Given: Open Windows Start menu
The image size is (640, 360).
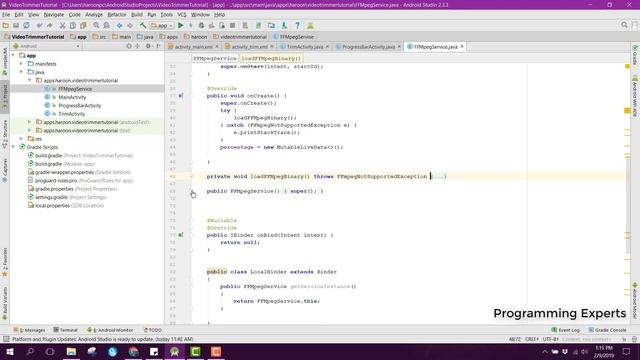Looking at the screenshot, I should (10, 351).
